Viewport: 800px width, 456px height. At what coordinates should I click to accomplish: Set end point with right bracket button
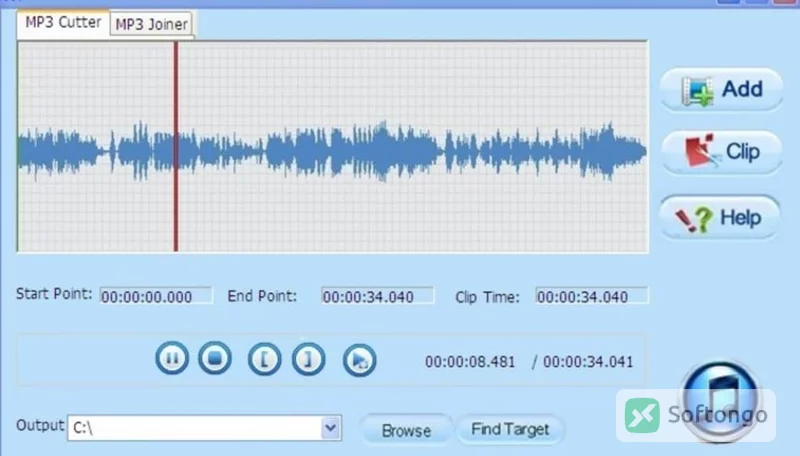[308, 359]
